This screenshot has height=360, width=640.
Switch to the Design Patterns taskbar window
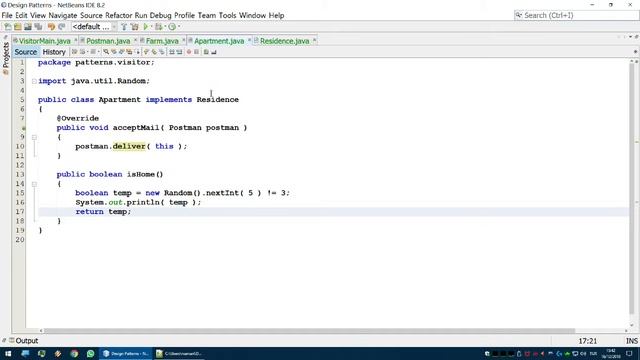(x=126, y=353)
